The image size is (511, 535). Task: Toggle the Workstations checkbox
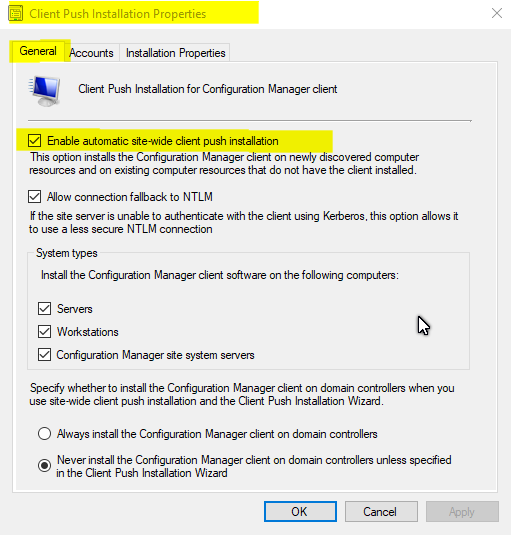click(44, 332)
